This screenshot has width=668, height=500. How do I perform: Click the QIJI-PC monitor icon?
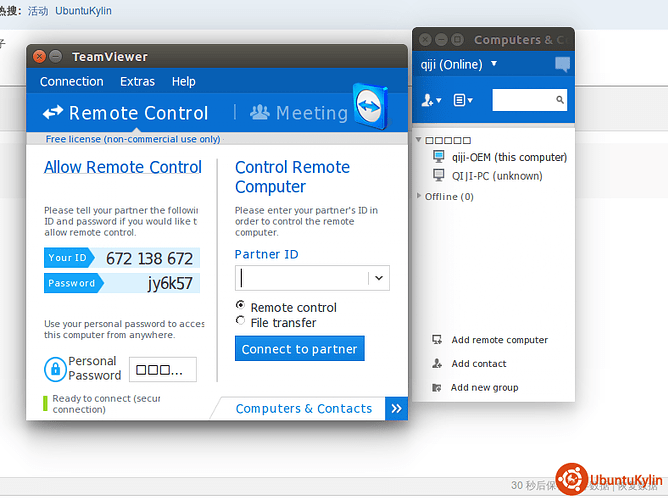pos(438,175)
